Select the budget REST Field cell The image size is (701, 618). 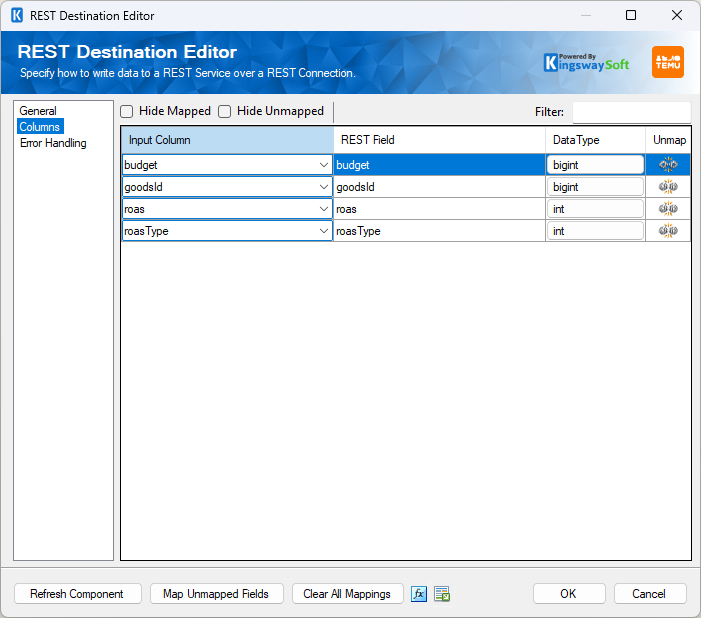pos(439,165)
